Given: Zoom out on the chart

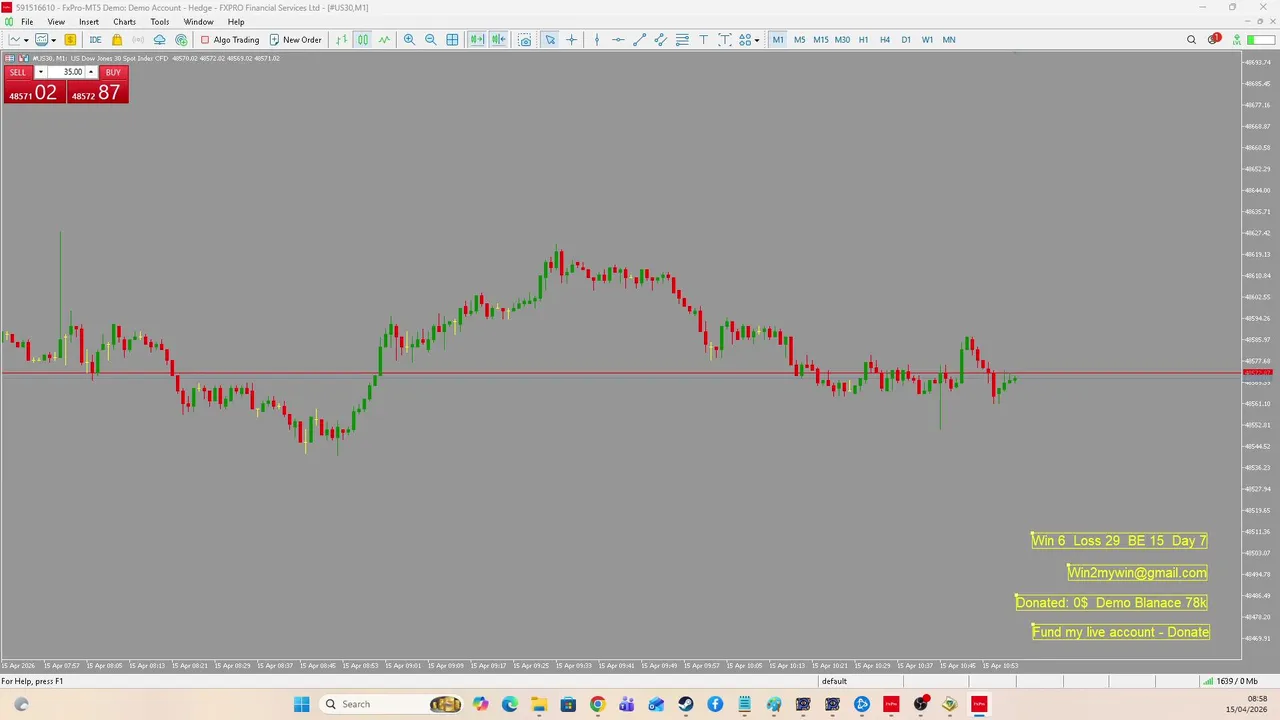Looking at the screenshot, I should pos(431,40).
